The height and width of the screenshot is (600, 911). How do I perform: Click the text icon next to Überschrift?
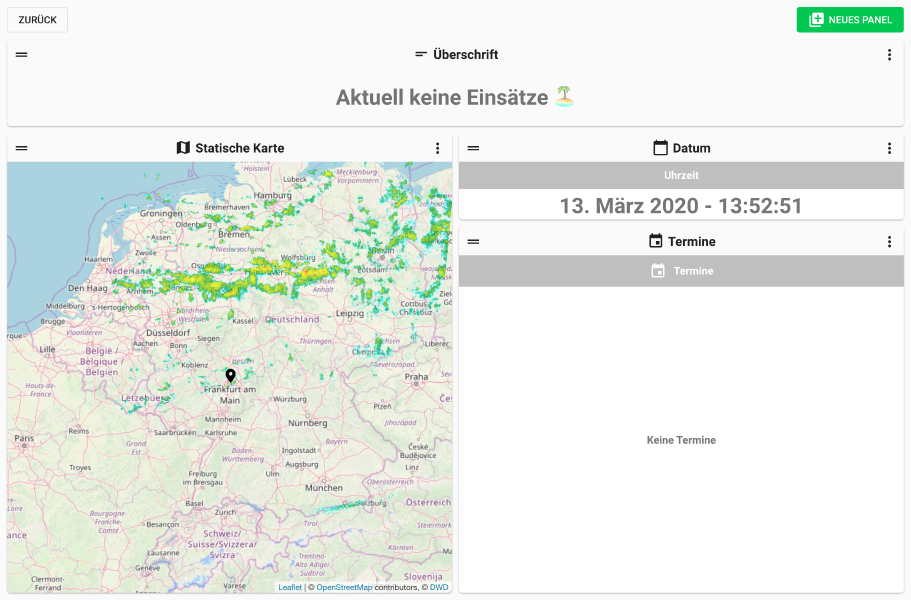tap(421, 54)
